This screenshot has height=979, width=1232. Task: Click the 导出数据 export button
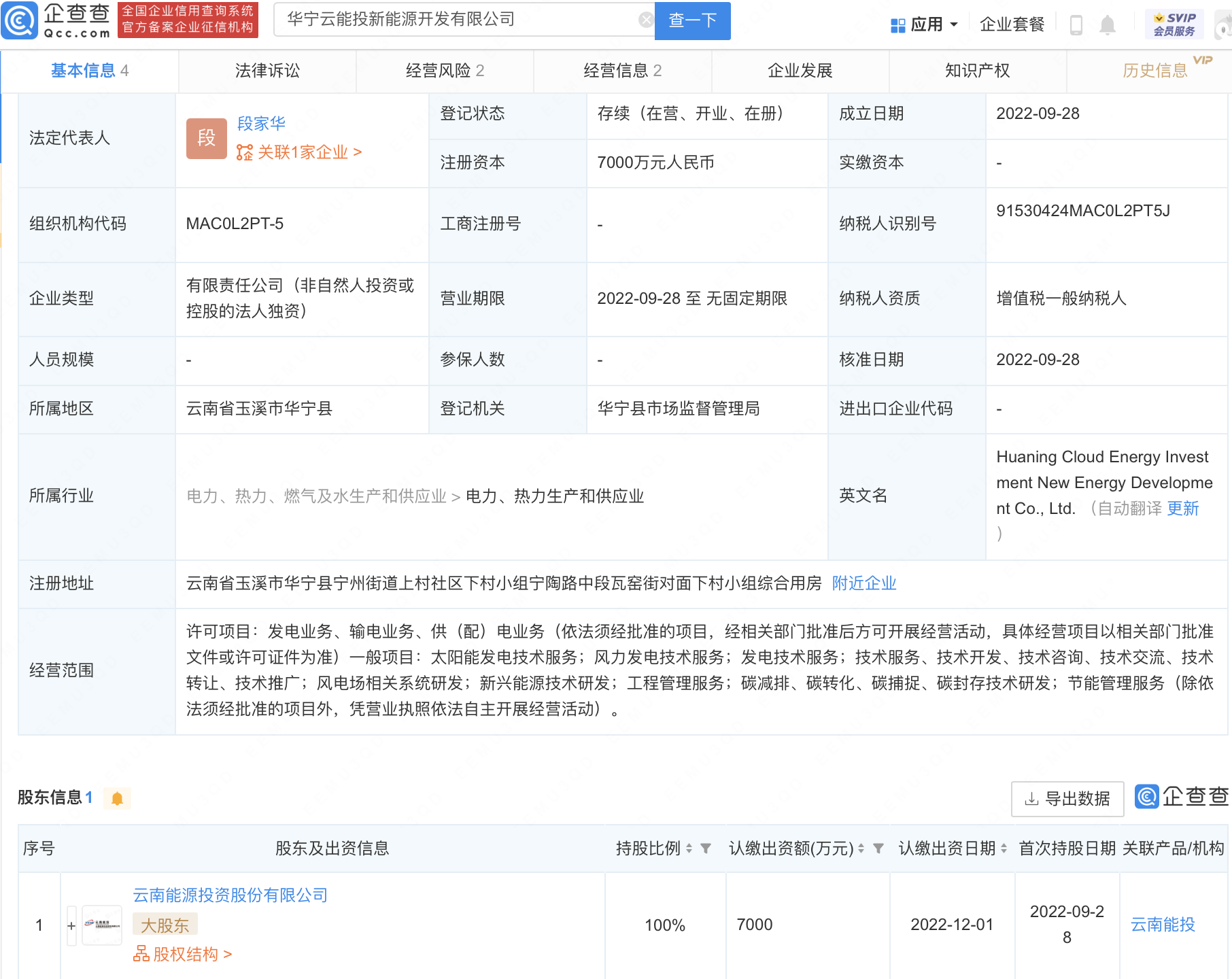point(1067,799)
